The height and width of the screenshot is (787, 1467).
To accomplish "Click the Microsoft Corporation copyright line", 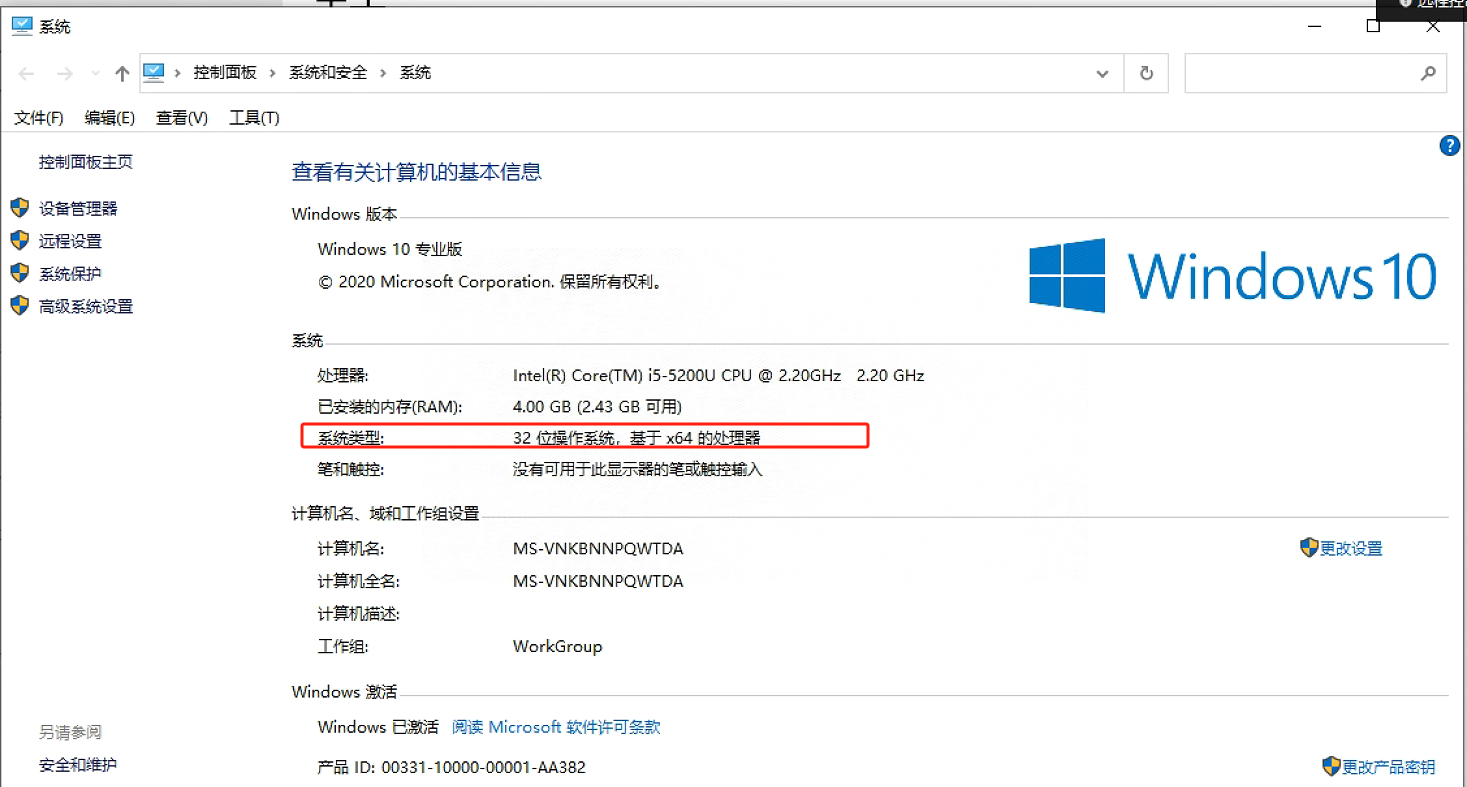I will click(490, 282).
